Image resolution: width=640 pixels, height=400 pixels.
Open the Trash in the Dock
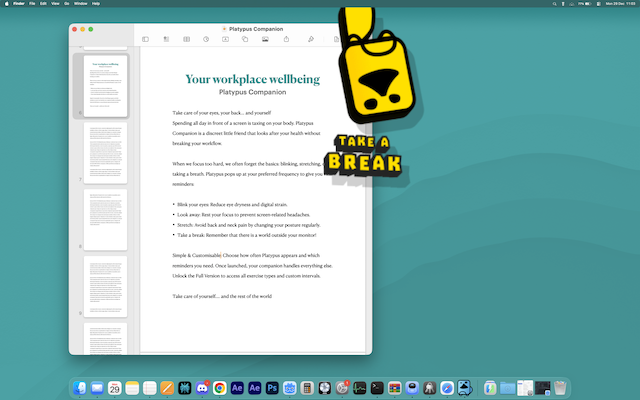(560, 387)
